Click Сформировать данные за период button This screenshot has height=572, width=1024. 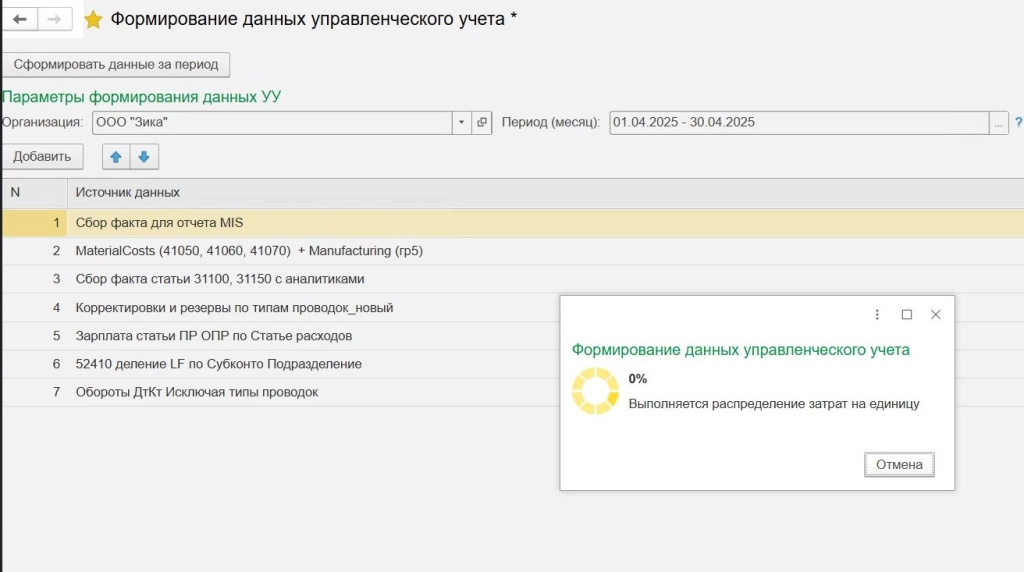(x=116, y=65)
